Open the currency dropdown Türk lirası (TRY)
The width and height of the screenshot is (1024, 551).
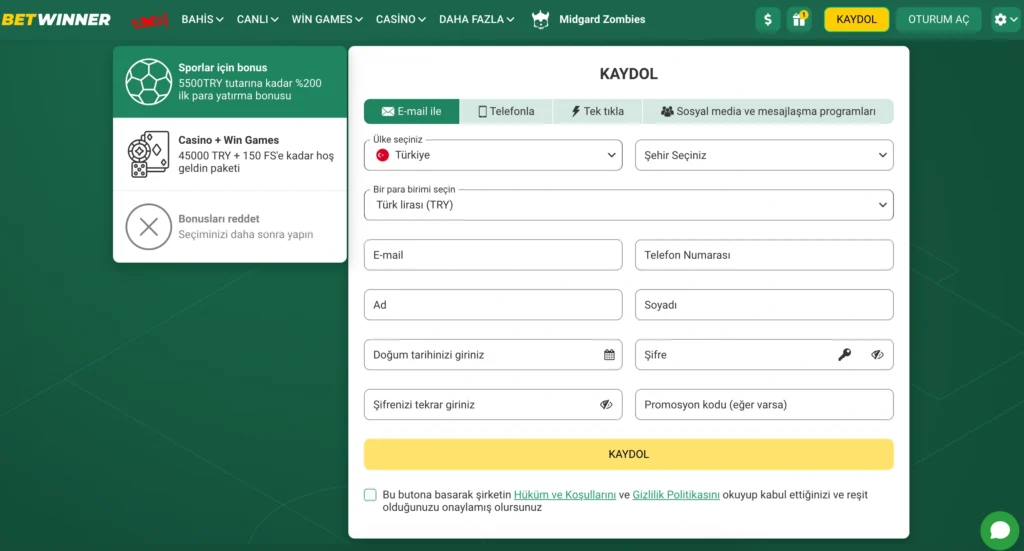tap(628, 205)
